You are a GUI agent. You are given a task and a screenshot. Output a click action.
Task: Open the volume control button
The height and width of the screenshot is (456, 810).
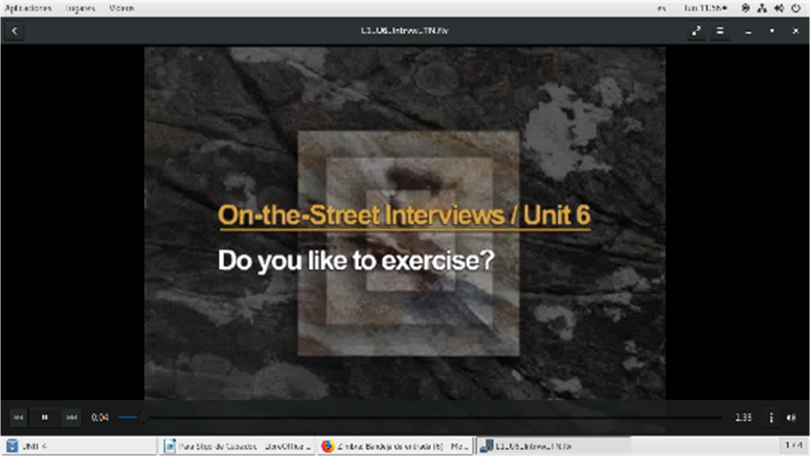(x=791, y=417)
